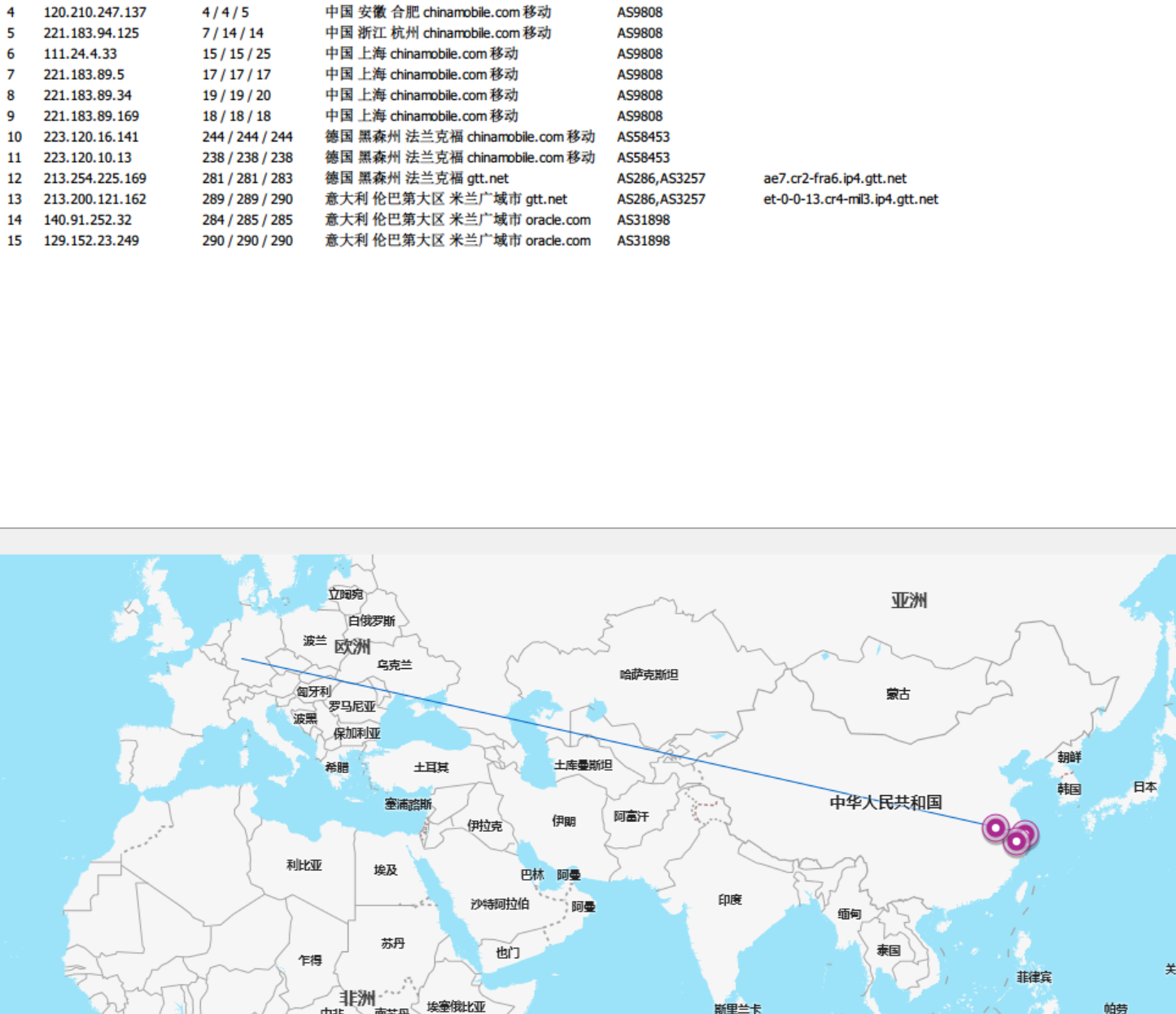This screenshot has height=1014, width=1176.
Task: Click final hop IP 129.152.23.249
Action: 91,241
